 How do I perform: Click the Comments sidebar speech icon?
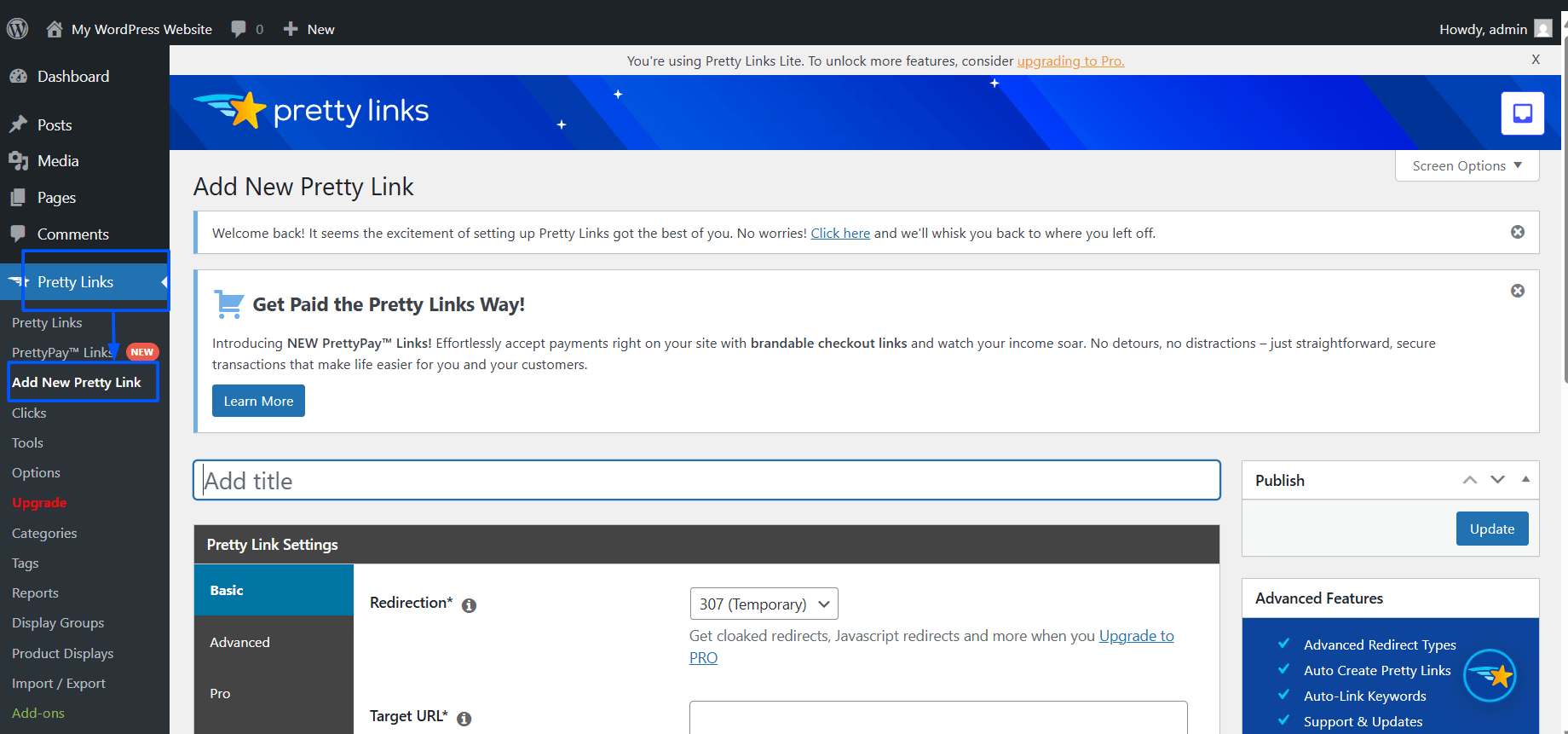pyautogui.click(x=19, y=234)
